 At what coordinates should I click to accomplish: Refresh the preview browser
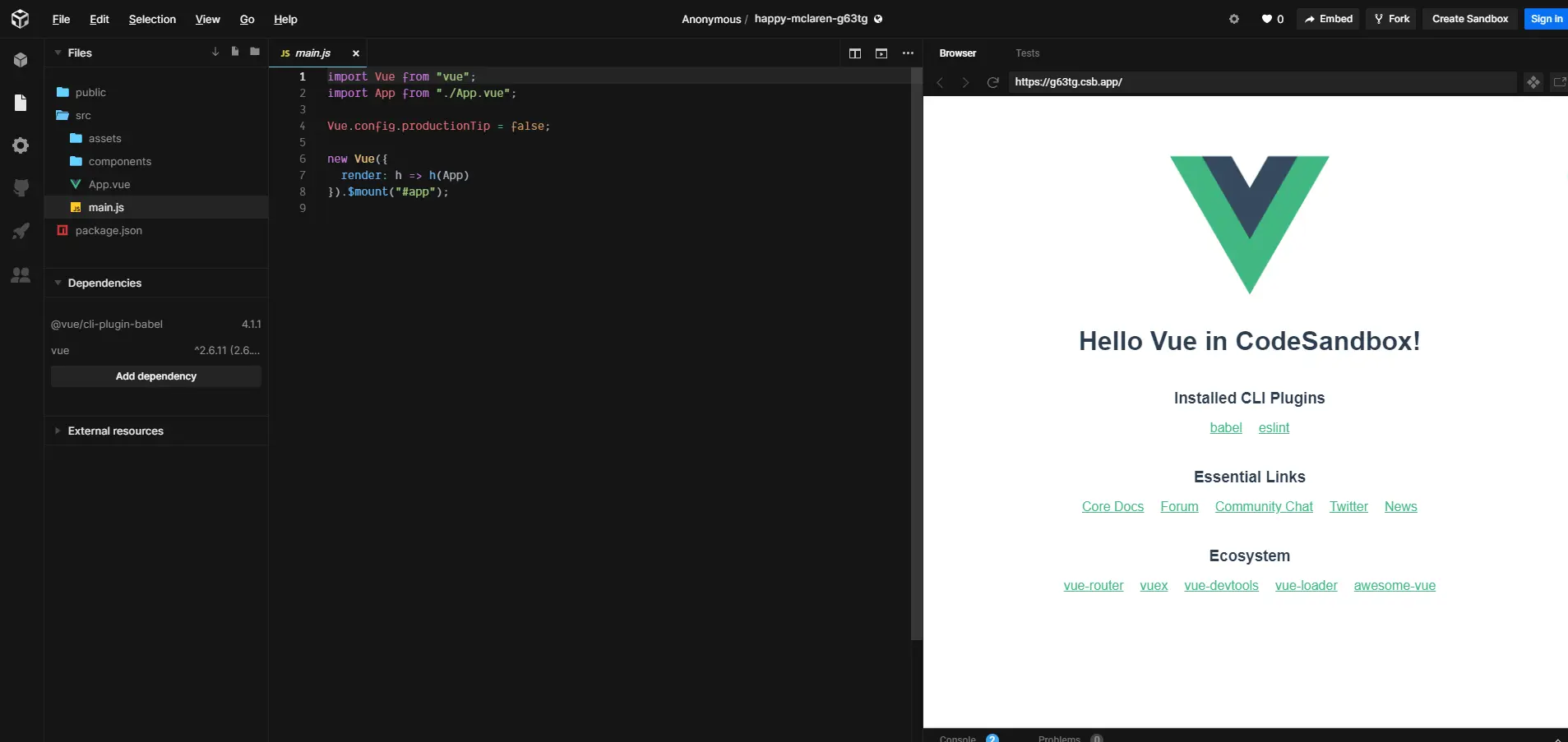pyautogui.click(x=992, y=82)
